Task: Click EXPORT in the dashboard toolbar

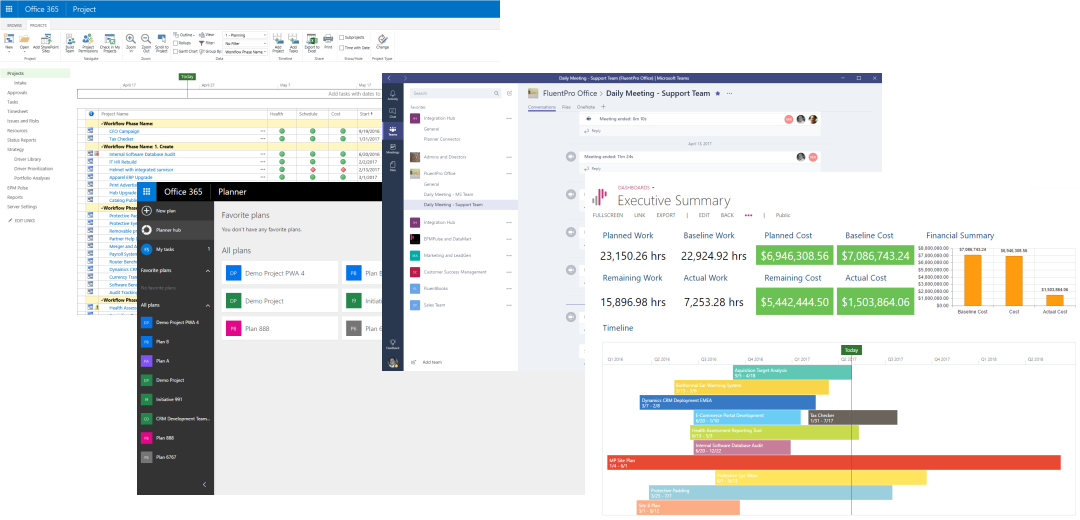Action: click(x=666, y=215)
